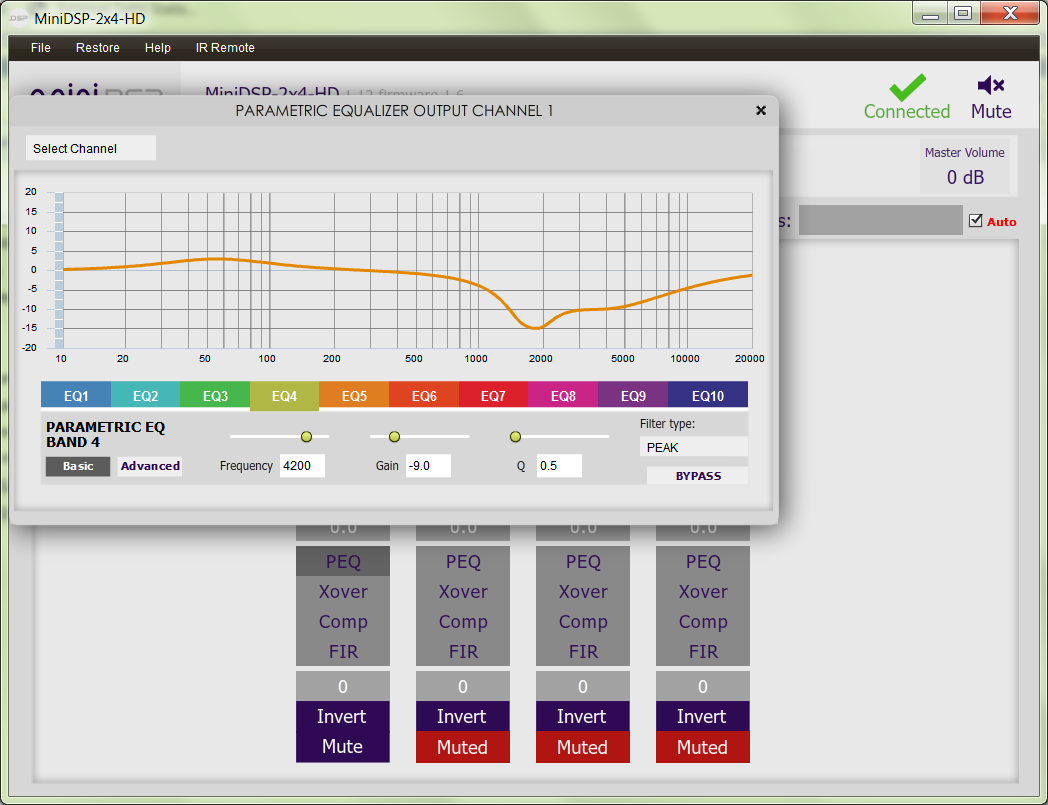1048x805 pixels.
Task: Click the Gain input field showing -9.0
Action: coord(428,465)
